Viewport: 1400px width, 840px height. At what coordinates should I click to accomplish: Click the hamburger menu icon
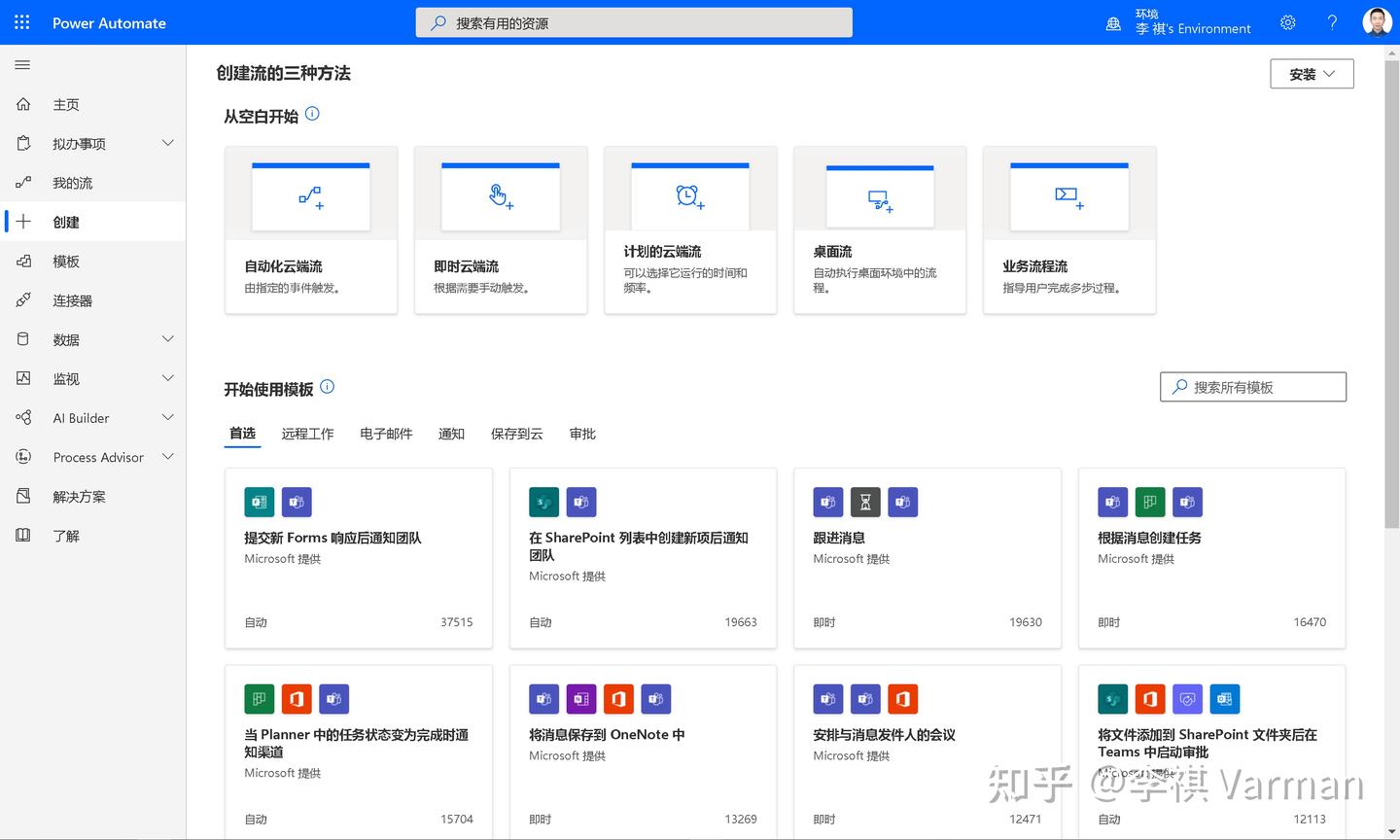tap(20, 64)
